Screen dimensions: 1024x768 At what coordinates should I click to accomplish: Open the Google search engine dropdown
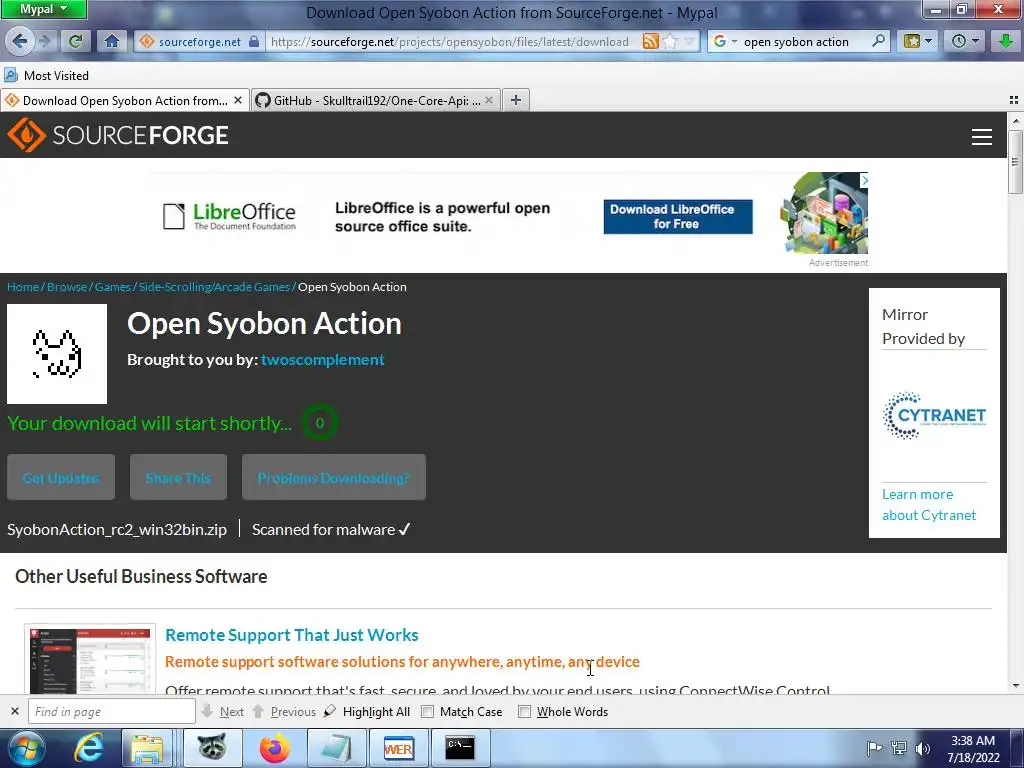click(x=724, y=41)
